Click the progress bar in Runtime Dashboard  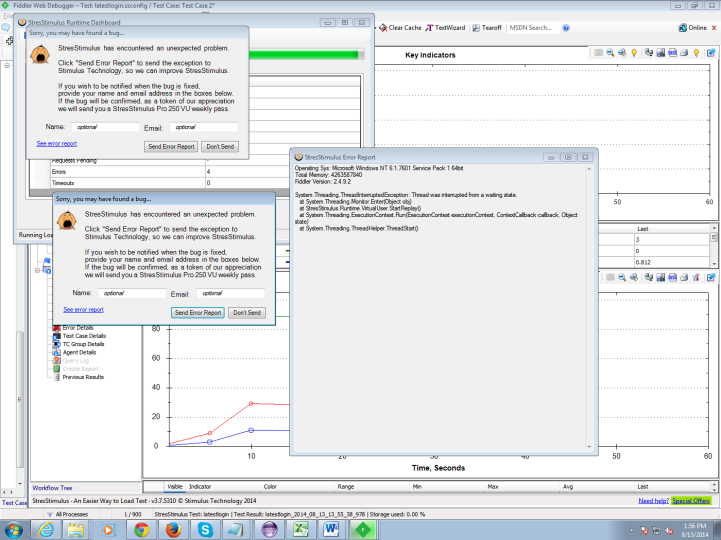(307, 55)
